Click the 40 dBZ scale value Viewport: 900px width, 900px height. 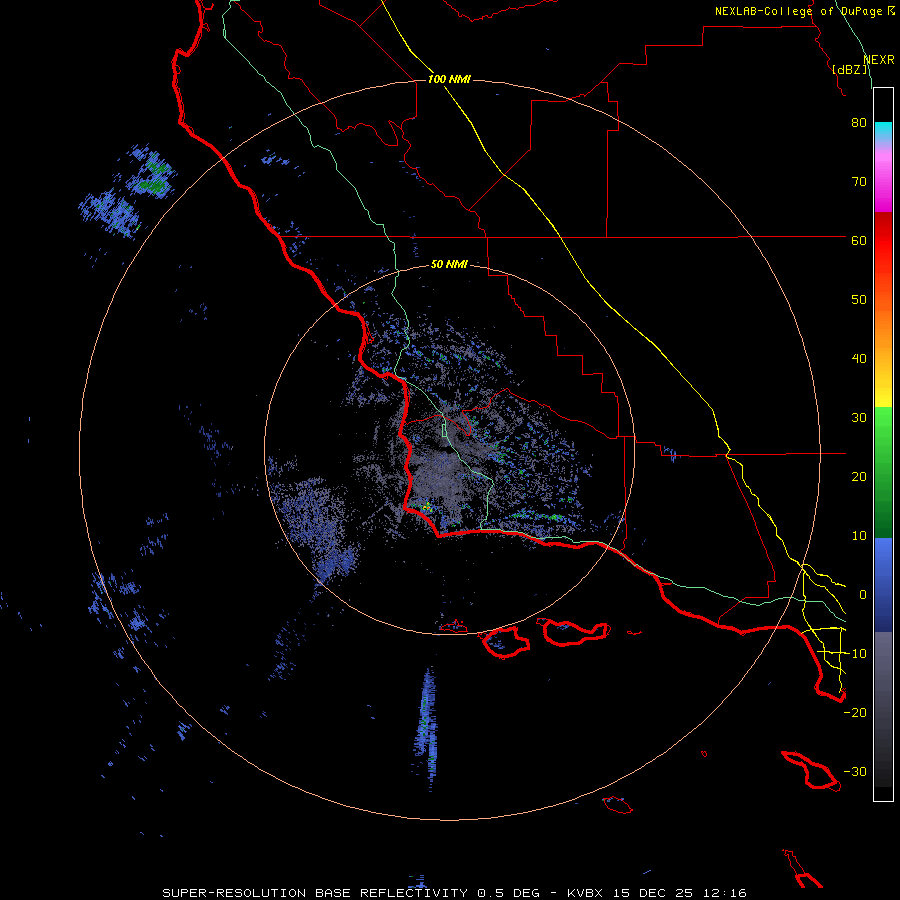[859, 359]
